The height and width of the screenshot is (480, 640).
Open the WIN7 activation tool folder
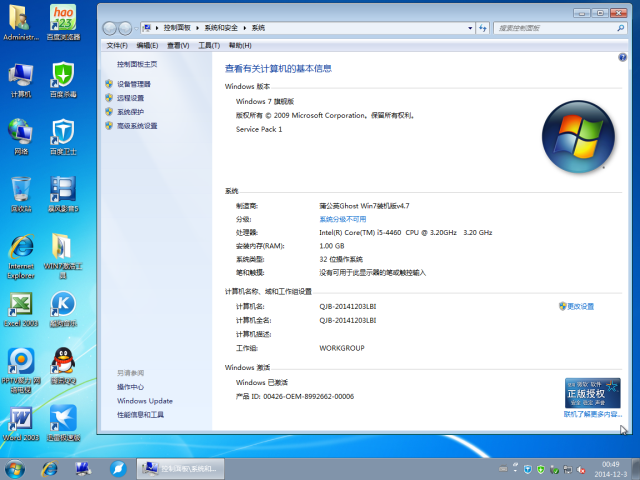point(63,257)
